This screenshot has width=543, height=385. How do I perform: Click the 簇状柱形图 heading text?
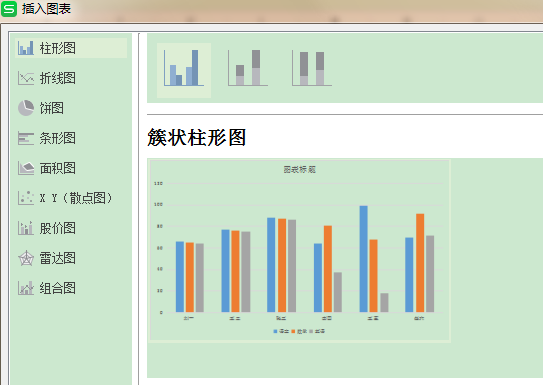(x=197, y=137)
